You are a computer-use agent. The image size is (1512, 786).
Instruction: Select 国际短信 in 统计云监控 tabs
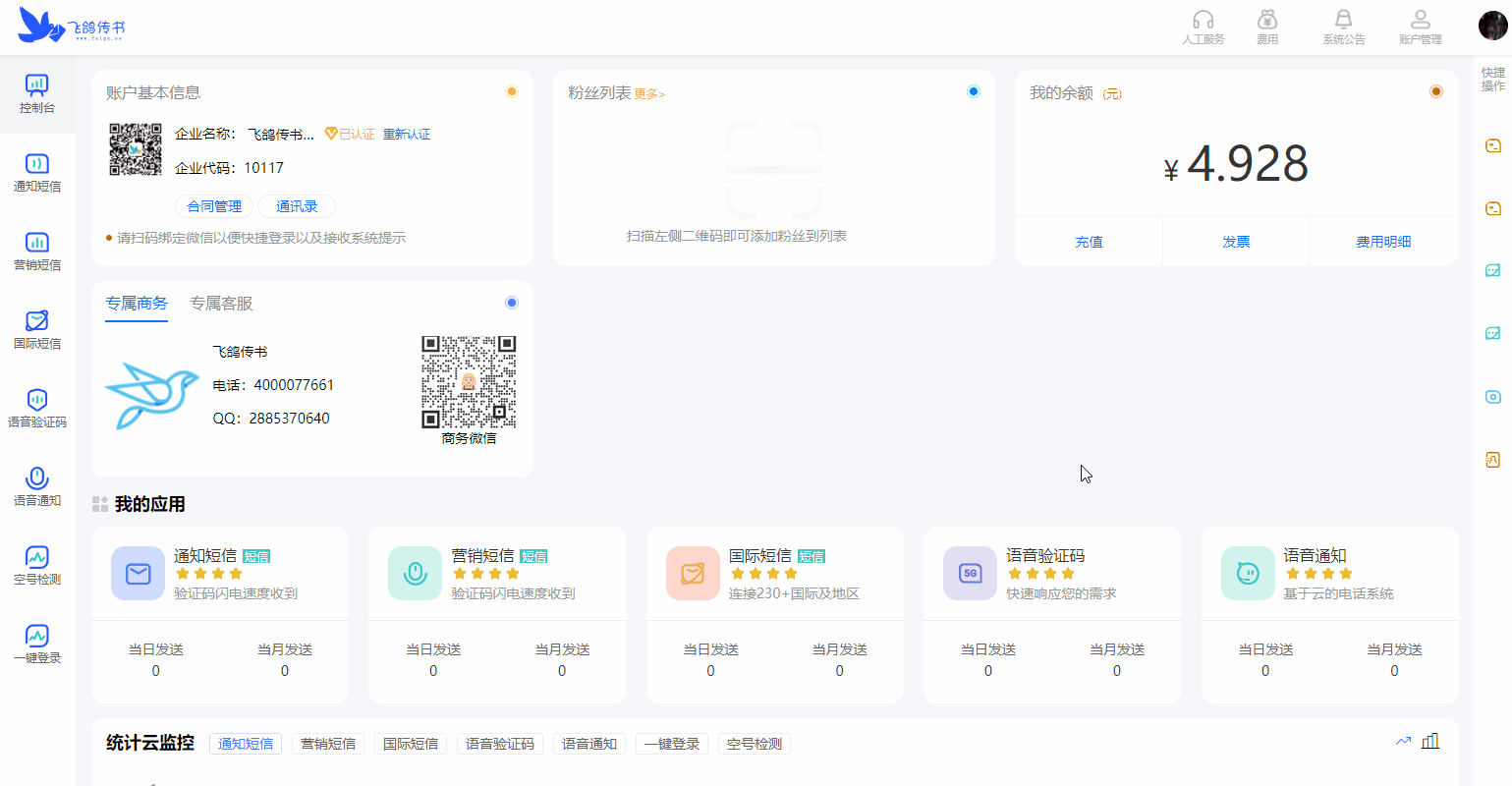tap(411, 744)
